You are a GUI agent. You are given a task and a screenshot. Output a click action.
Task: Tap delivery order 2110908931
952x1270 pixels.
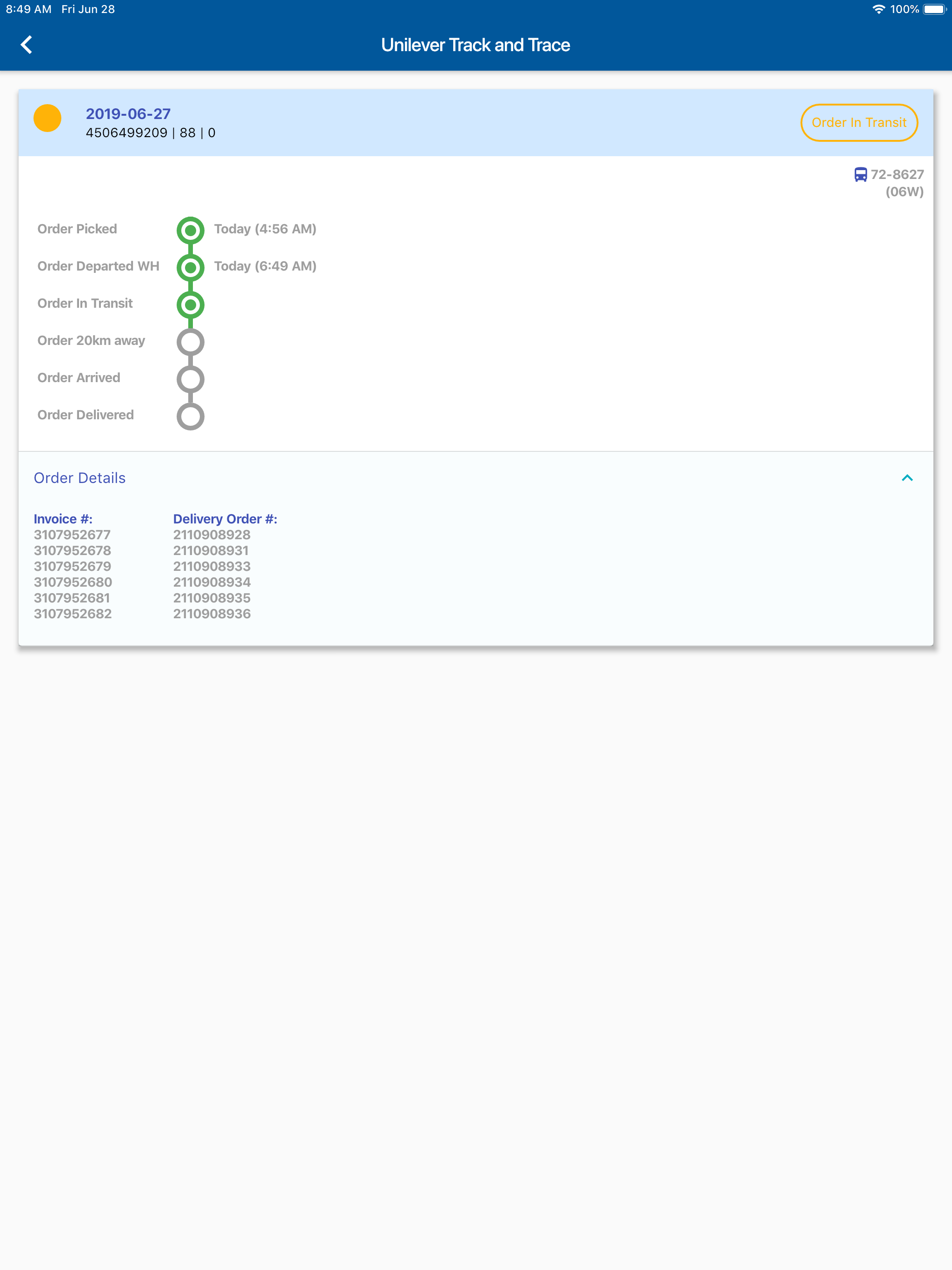point(212,550)
